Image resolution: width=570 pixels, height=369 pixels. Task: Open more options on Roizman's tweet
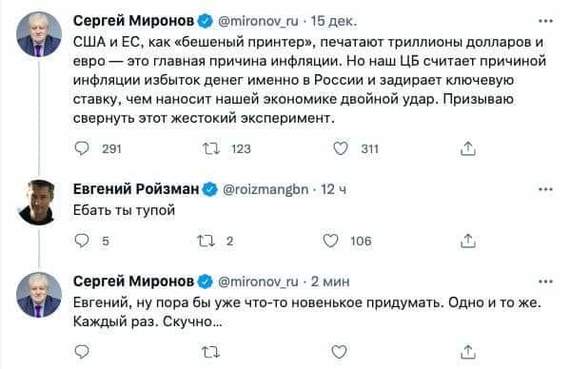pos(546,189)
